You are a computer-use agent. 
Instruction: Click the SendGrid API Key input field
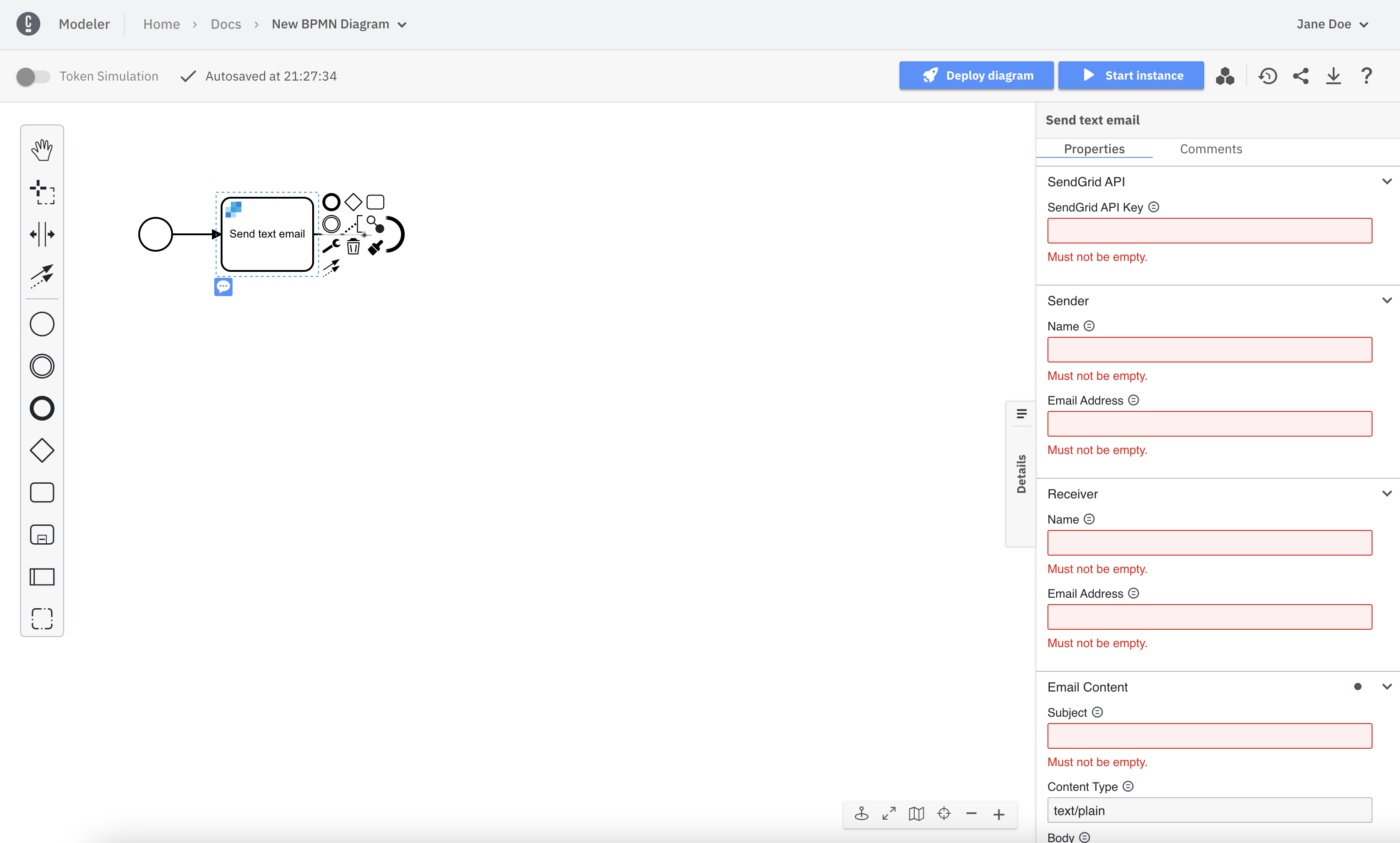click(x=1209, y=231)
